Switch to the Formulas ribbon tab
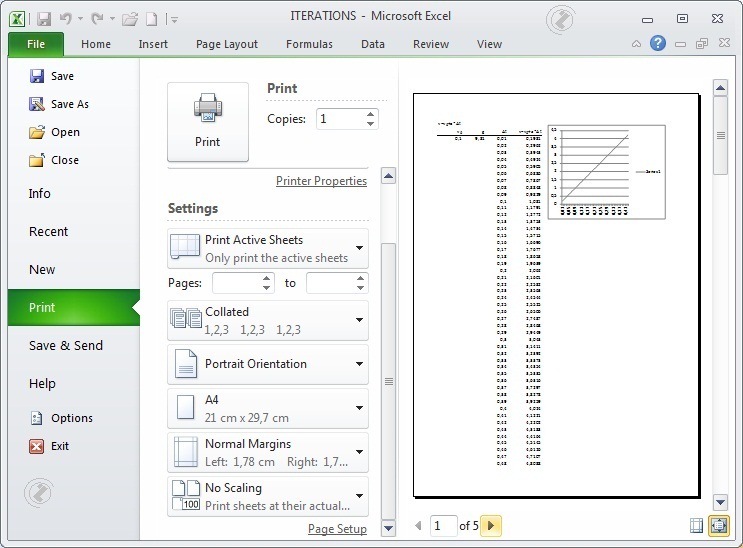743x548 pixels. click(309, 44)
